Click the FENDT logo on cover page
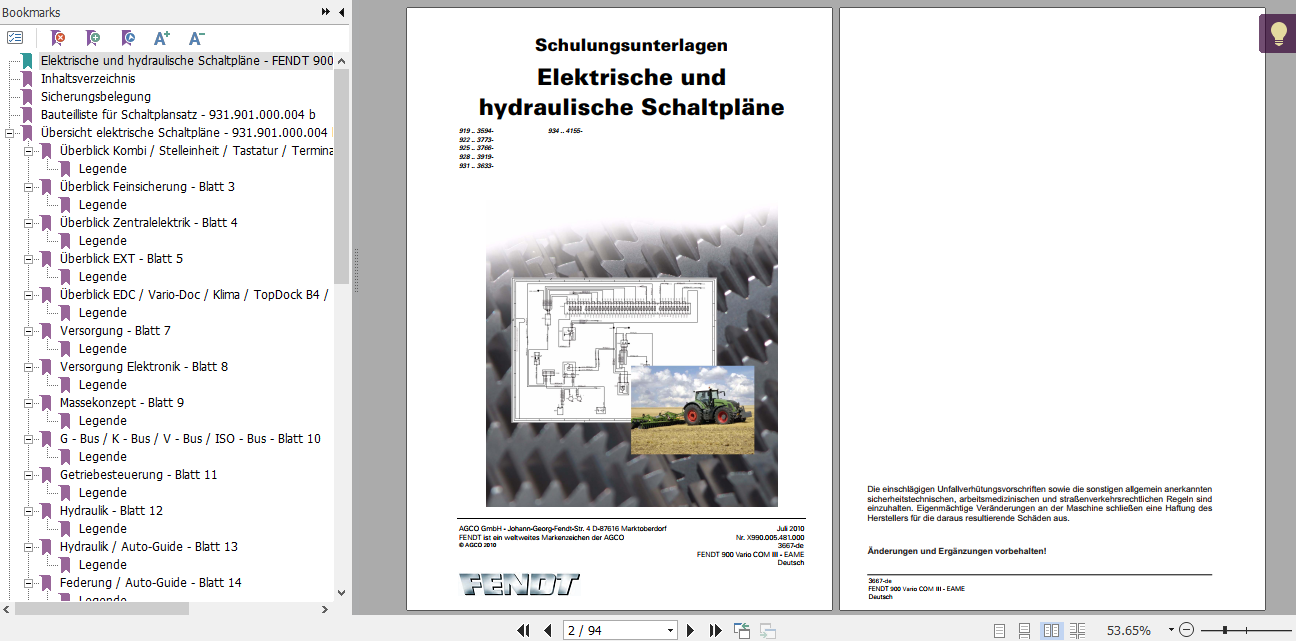This screenshot has width=1296, height=641. [x=520, y=585]
